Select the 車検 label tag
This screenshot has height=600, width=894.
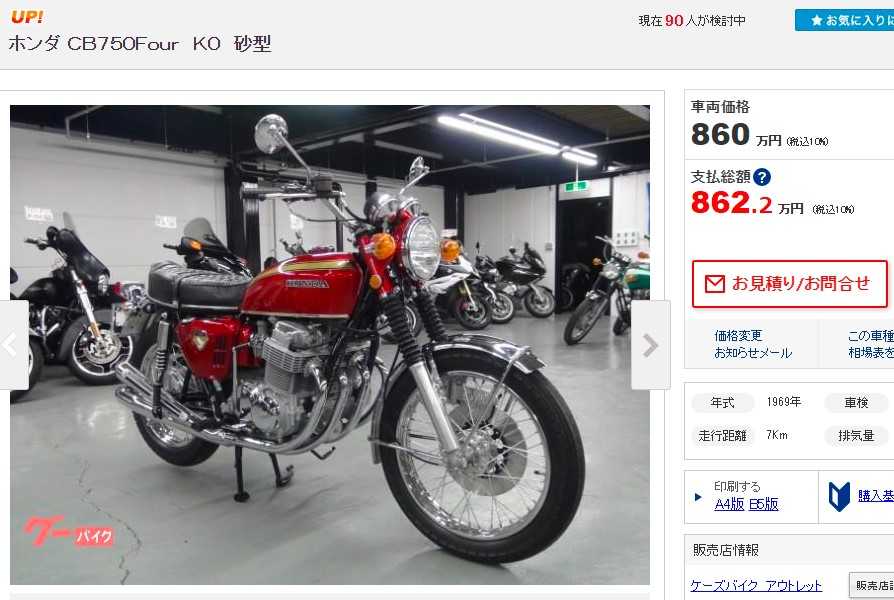(x=856, y=403)
